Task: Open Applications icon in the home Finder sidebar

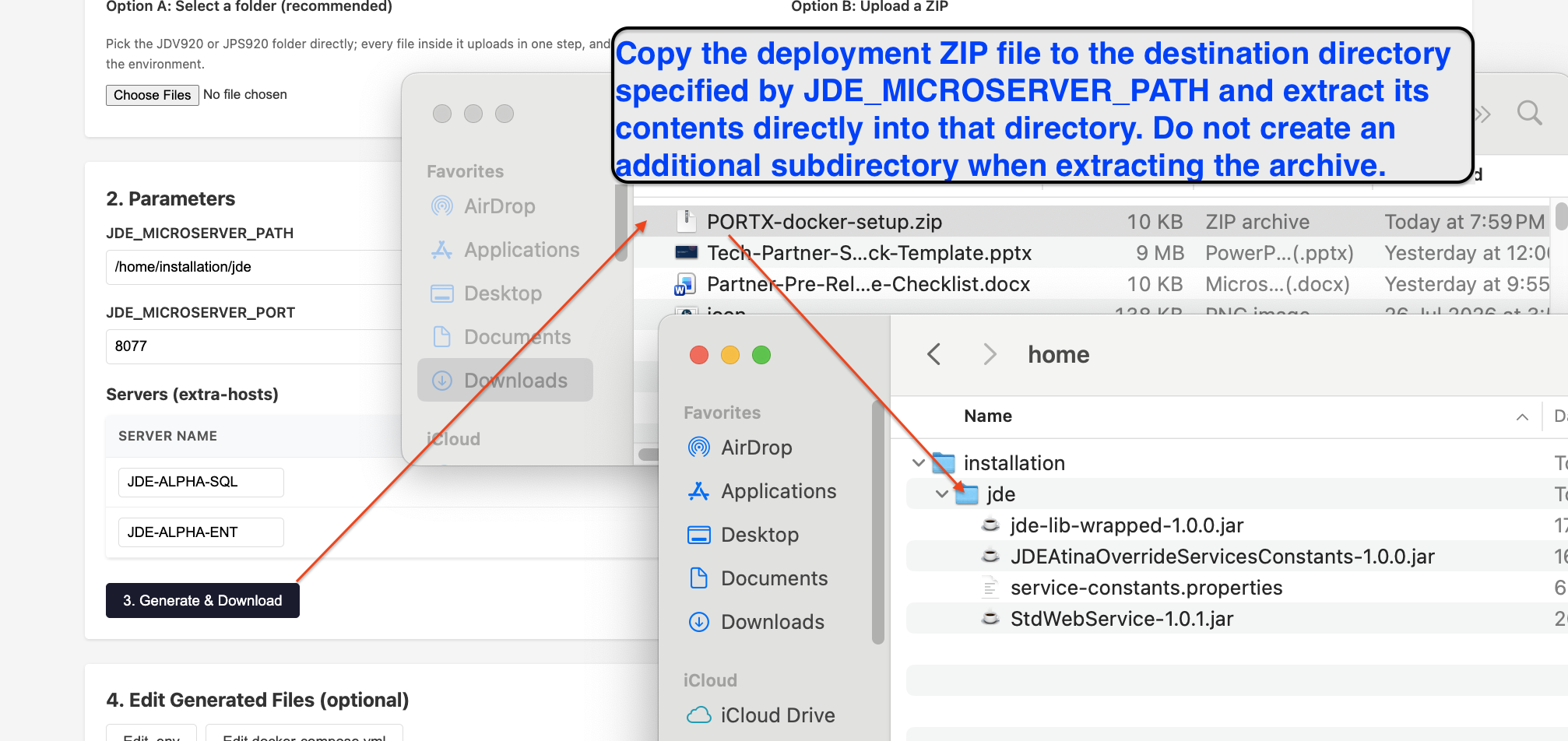Action: point(699,491)
